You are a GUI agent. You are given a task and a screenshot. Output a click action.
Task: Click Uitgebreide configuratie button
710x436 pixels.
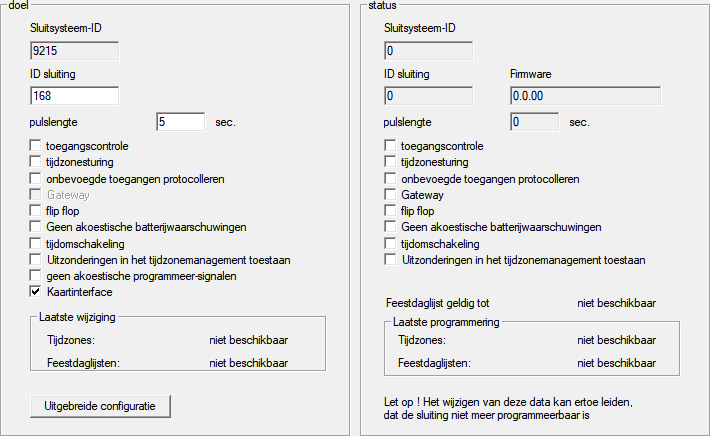click(101, 405)
